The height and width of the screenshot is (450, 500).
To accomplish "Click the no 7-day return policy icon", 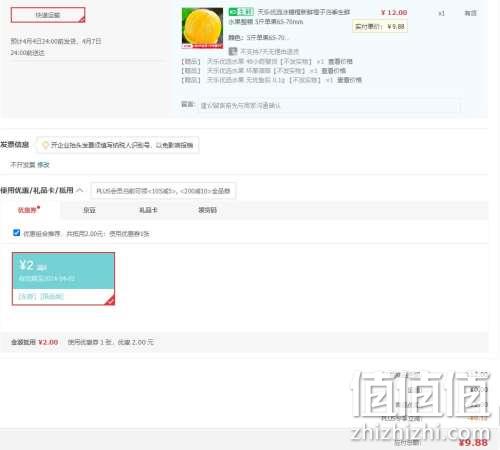I will click(x=232, y=51).
